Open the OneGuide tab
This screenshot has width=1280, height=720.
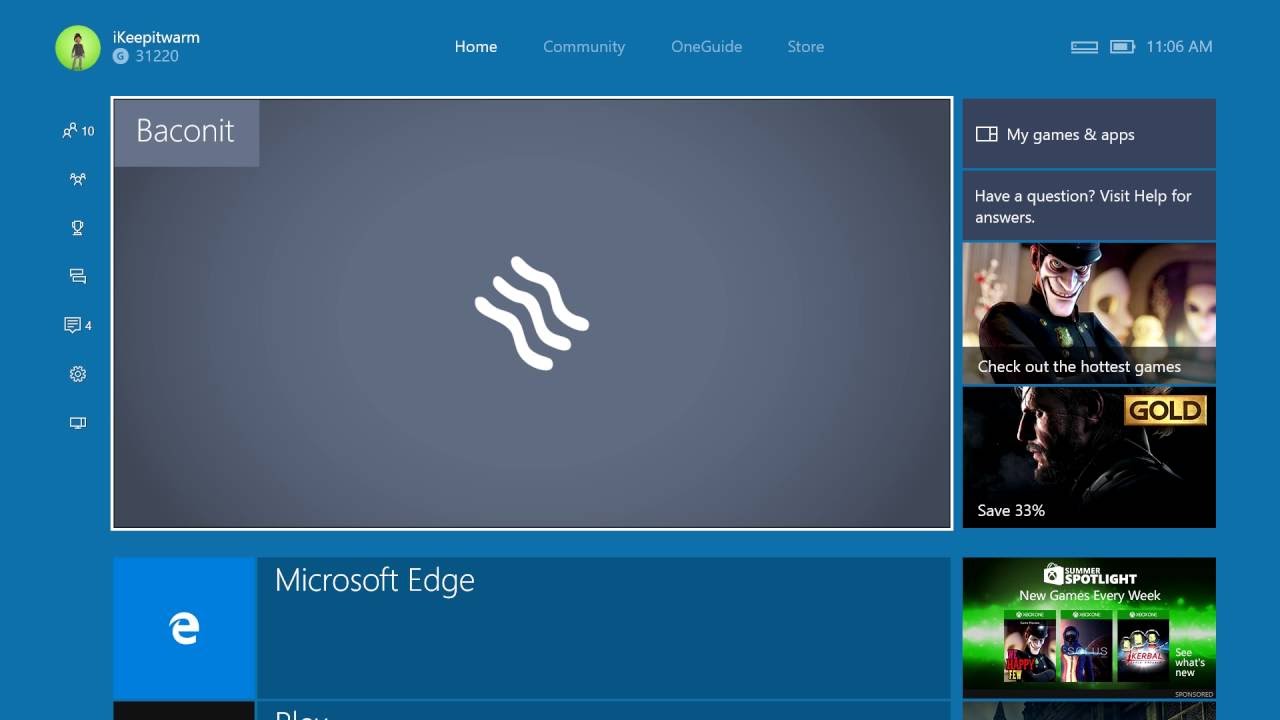pos(706,47)
